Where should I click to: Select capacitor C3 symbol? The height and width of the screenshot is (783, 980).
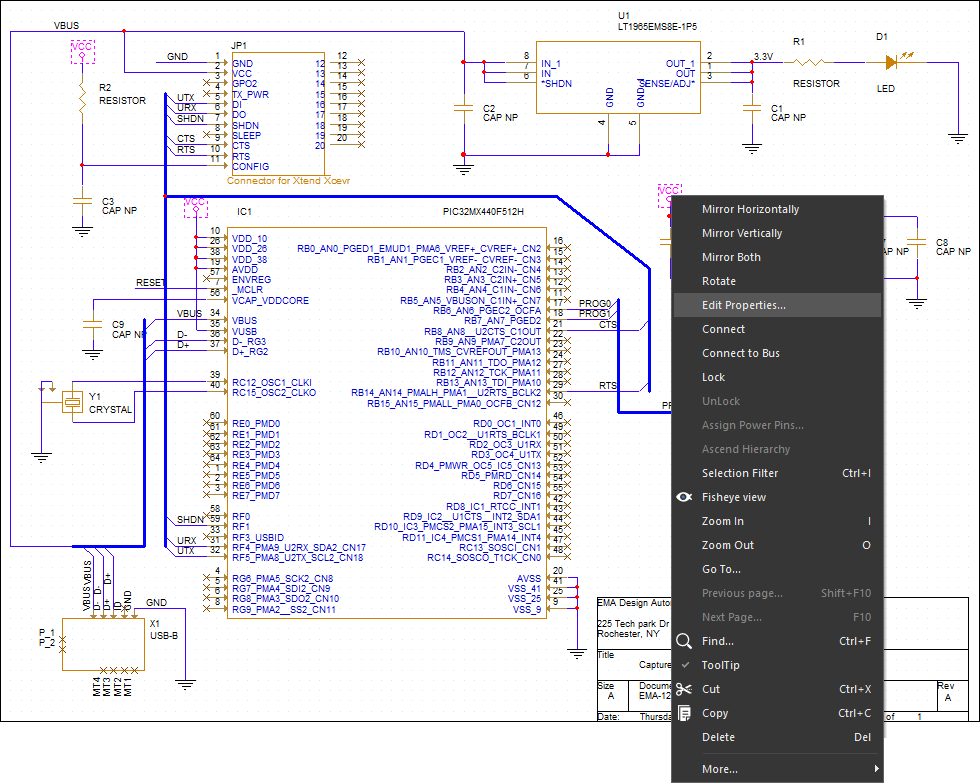[x=82, y=201]
